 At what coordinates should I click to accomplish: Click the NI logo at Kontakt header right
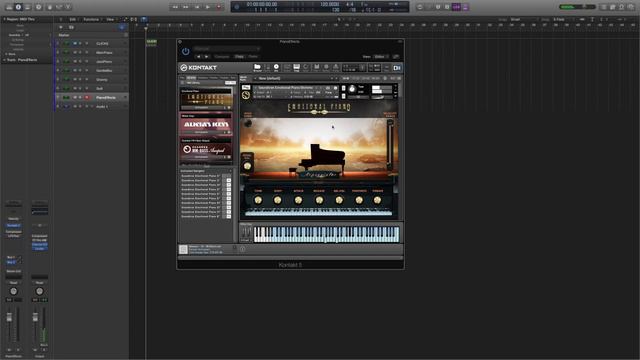coord(397,68)
